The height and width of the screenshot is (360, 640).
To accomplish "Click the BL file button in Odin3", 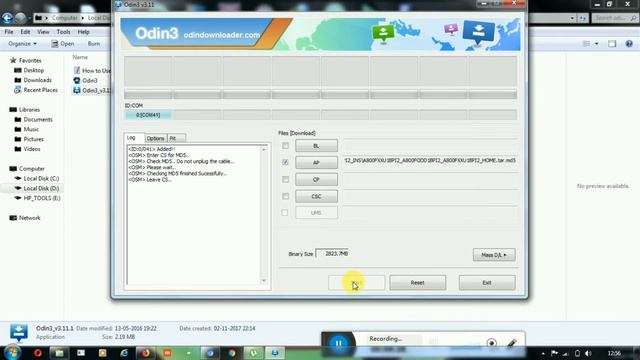I will 316,146.
